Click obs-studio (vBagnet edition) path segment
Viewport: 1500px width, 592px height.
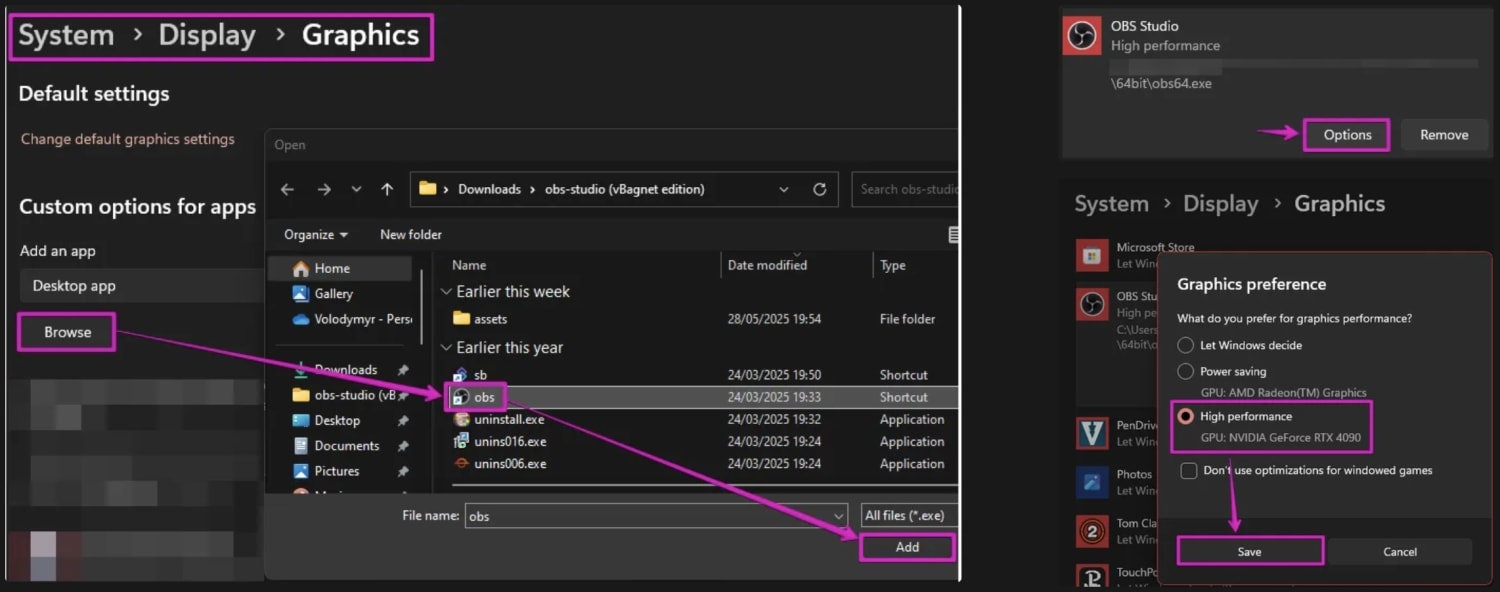pyautogui.click(x=625, y=189)
